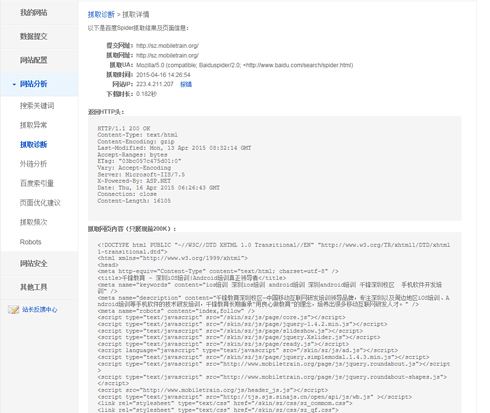Collapse the 网站分析 section arrow
Viewport: 490px width, 413px height.
(14, 84)
